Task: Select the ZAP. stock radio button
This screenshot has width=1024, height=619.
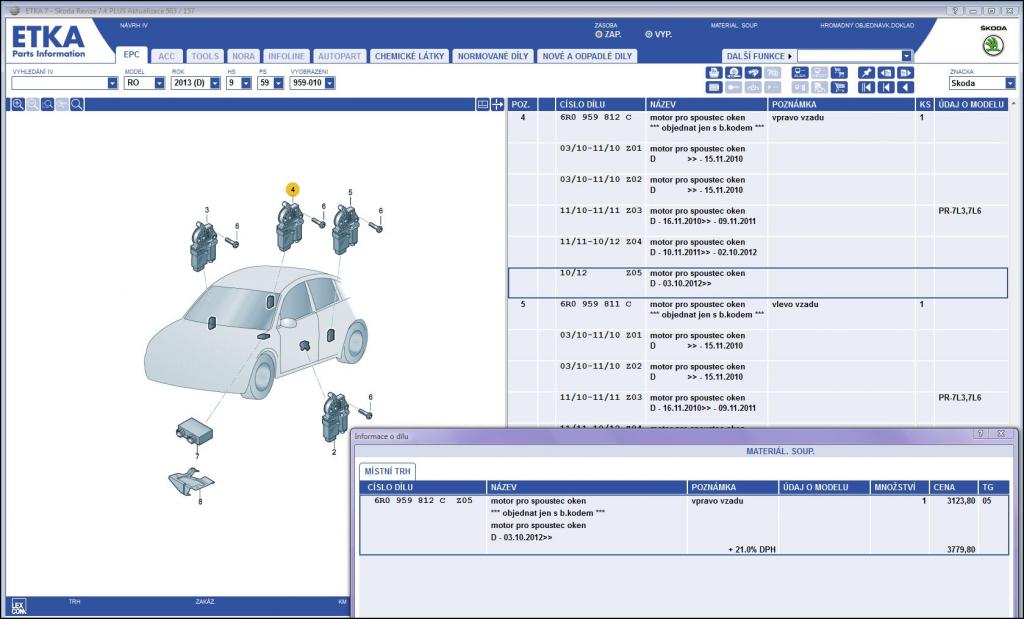Action: pos(599,35)
